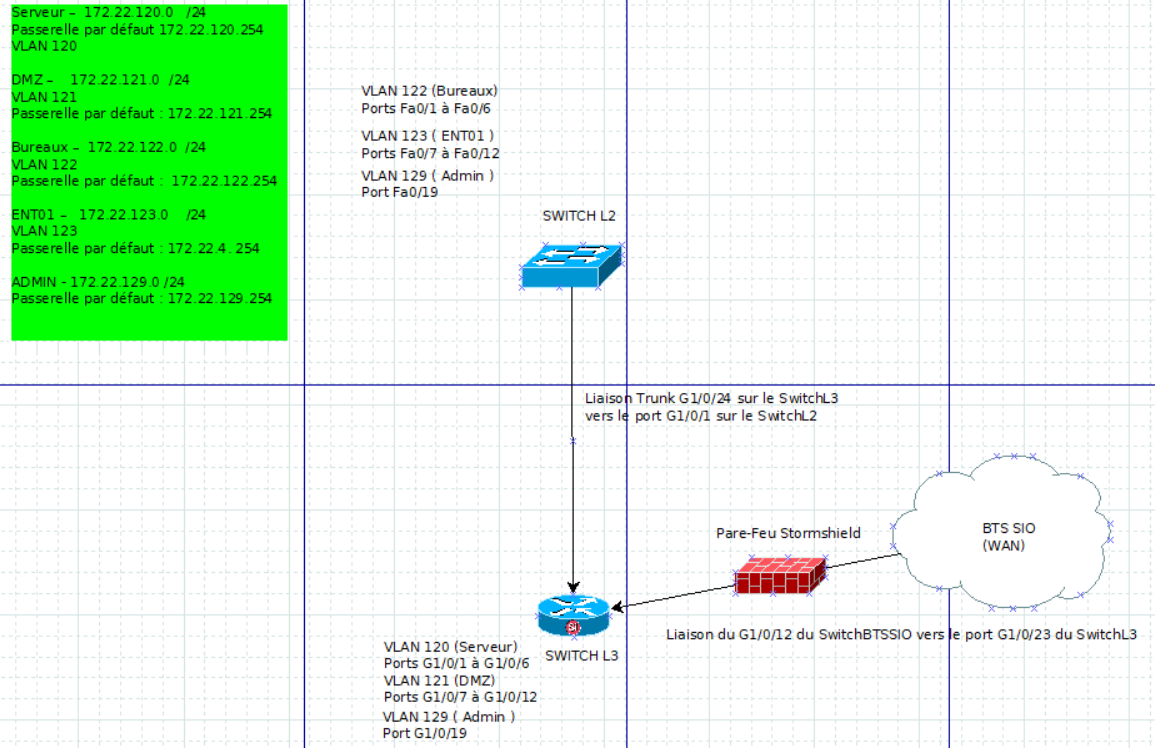Image resolution: width=1155 pixels, height=748 pixels.
Task: Click the "Port Fa0/19" text near Switch L2
Action: (400, 192)
